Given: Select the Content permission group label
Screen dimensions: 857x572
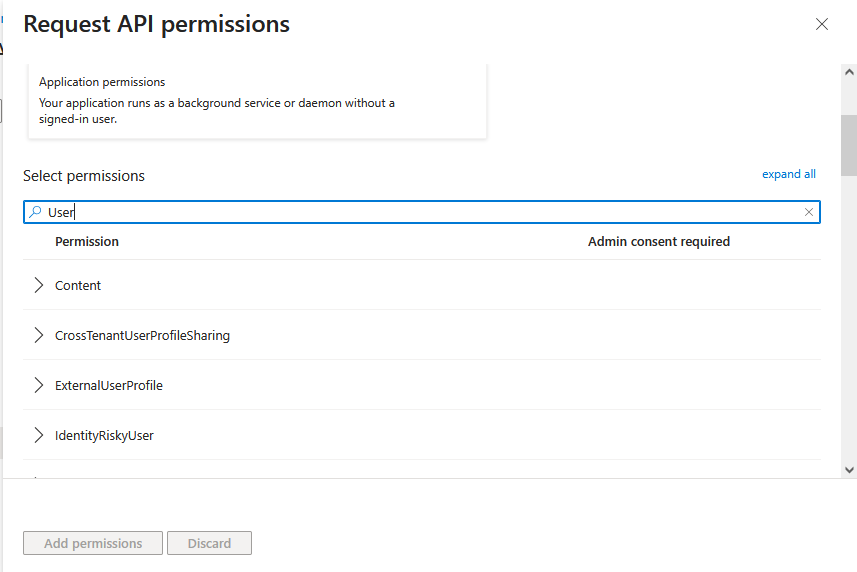Looking at the screenshot, I should pos(78,286).
